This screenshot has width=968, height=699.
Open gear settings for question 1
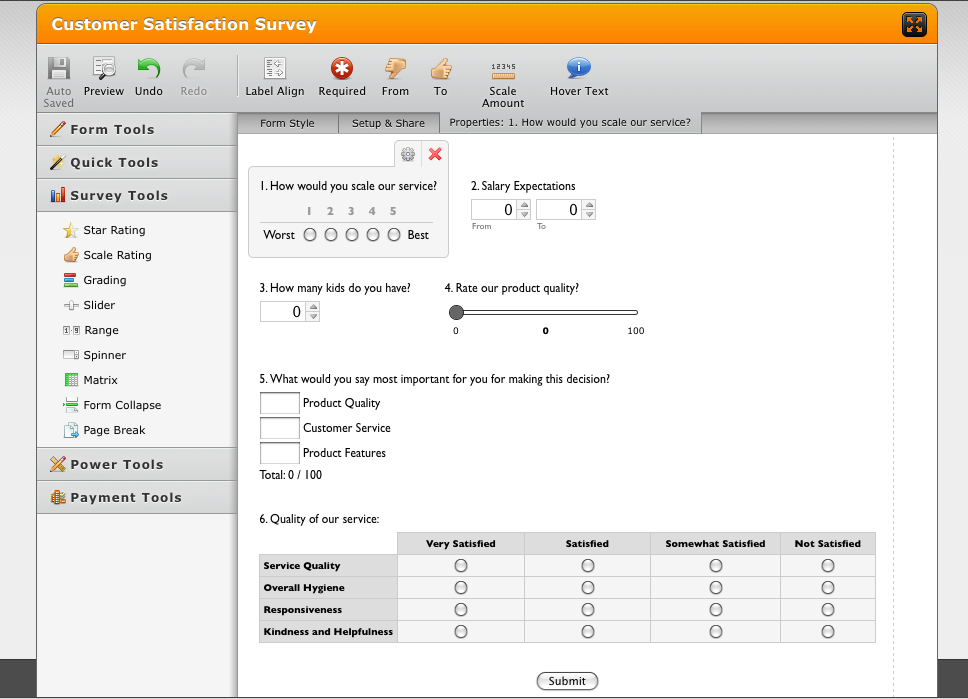click(x=408, y=154)
